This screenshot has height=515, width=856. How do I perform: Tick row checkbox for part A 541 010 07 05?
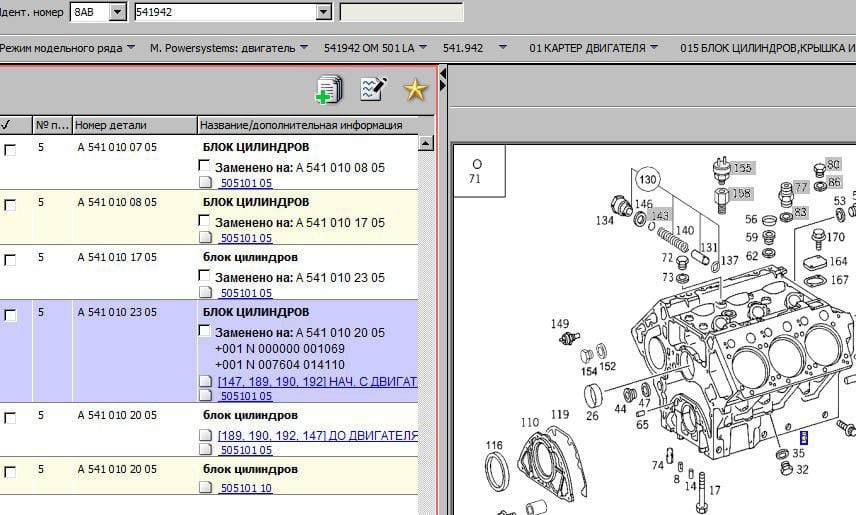pyautogui.click(x=10, y=149)
